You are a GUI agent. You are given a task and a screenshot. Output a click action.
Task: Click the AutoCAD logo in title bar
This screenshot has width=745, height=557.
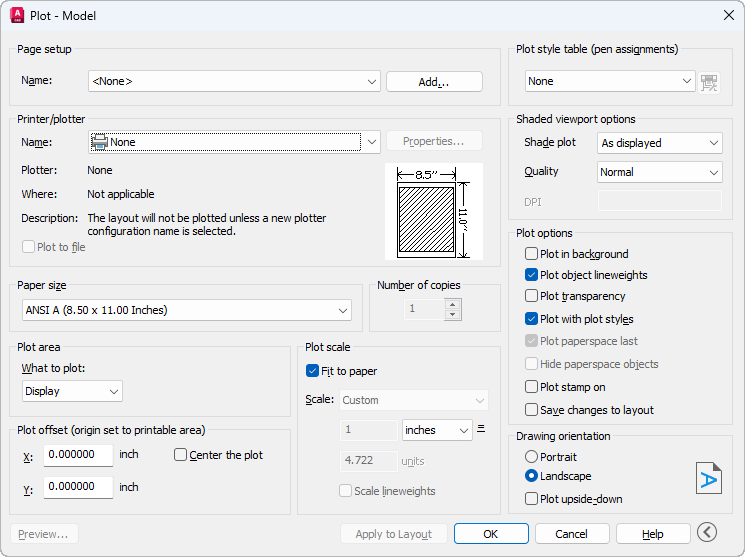17,15
